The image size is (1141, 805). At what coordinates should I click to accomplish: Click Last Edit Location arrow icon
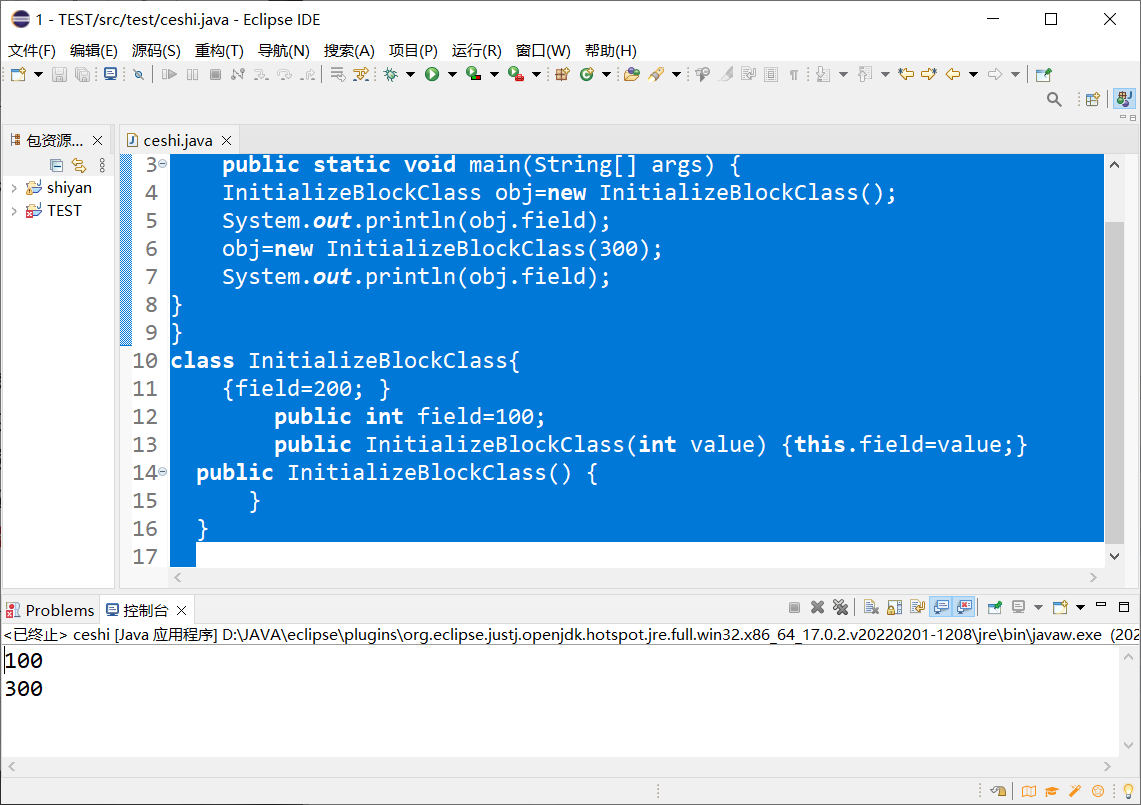pos(906,74)
